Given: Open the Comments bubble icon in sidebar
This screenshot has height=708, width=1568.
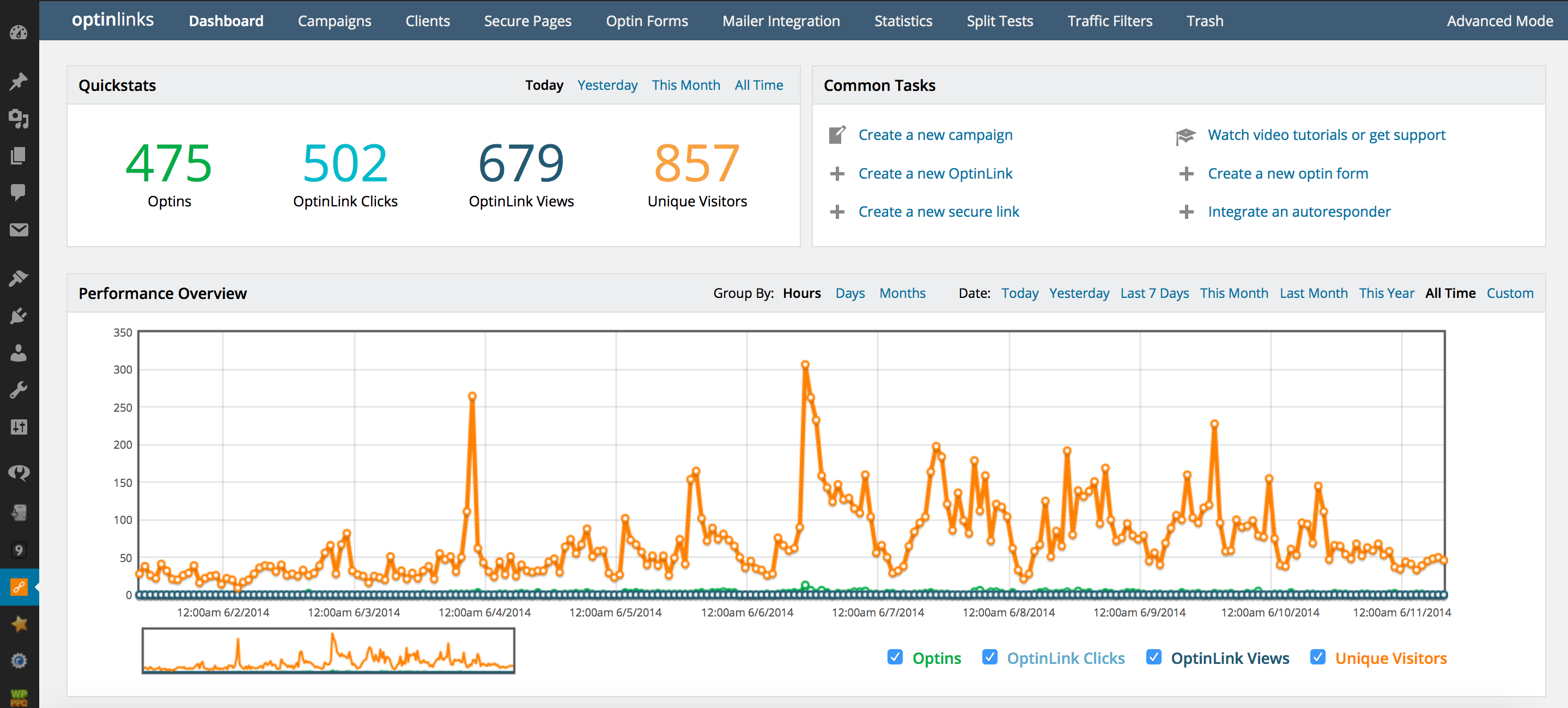Looking at the screenshot, I should tap(19, 192).
